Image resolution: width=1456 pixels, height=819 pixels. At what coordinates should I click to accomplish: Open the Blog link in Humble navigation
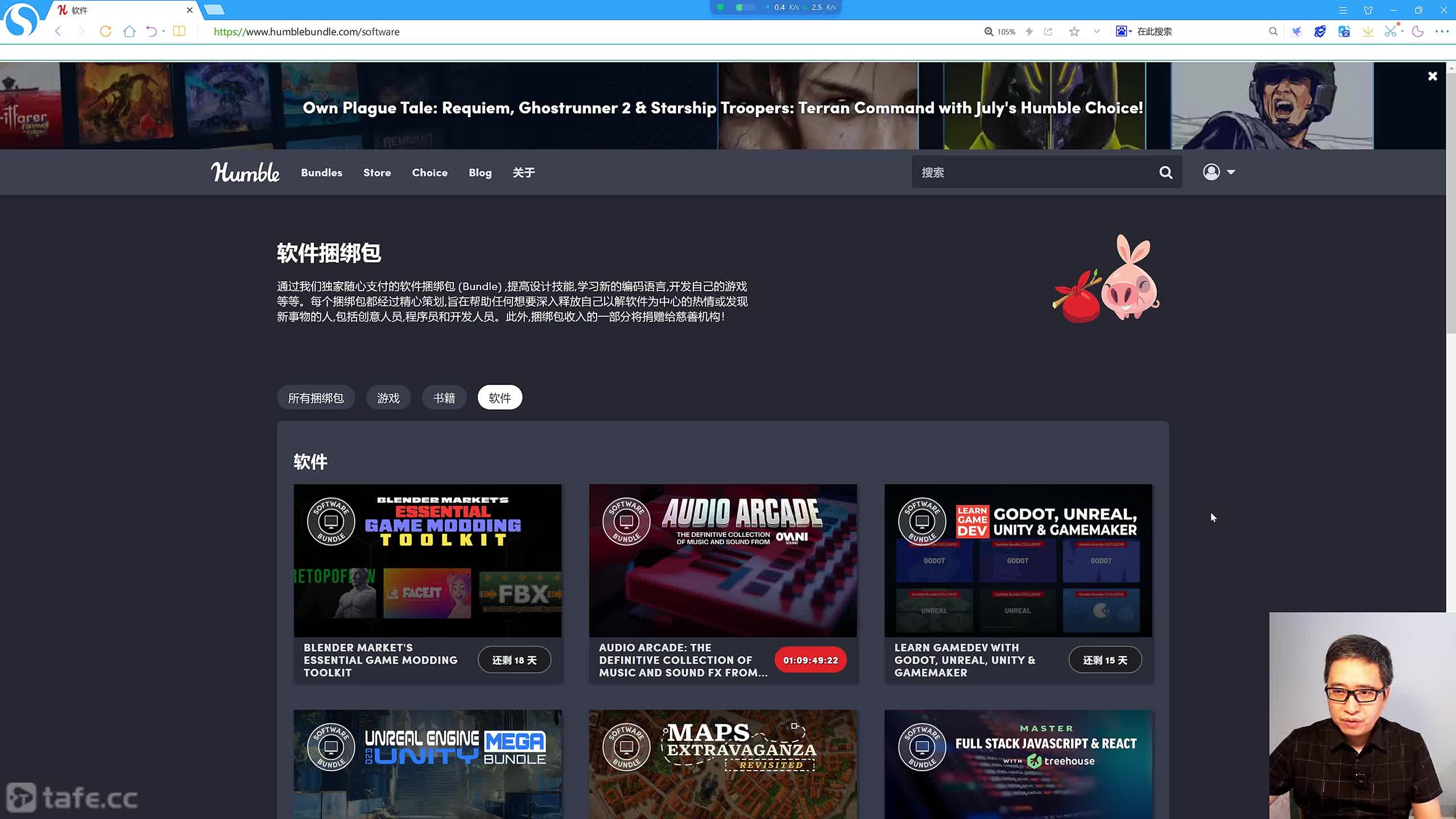click(x=479, y=172)
